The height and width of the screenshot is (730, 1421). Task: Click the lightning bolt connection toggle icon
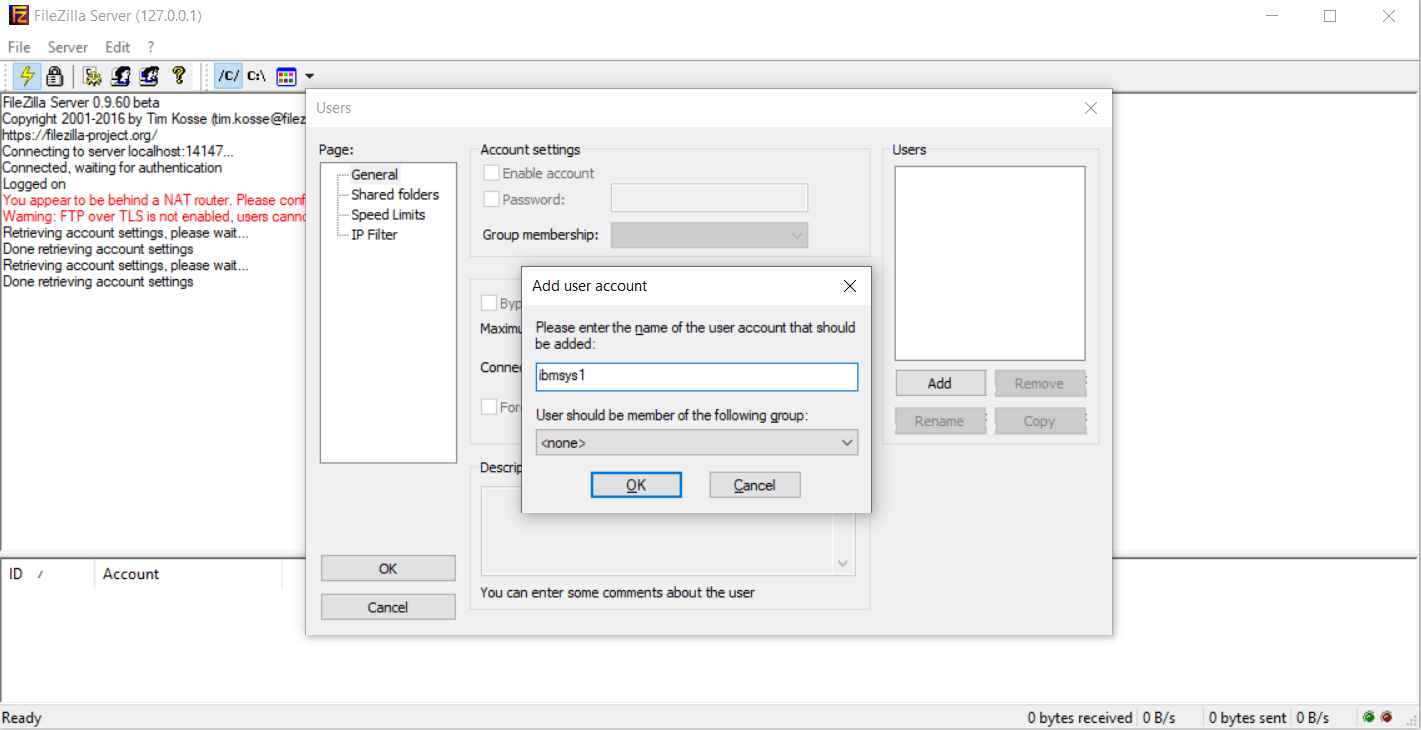(x=27, y=76)
